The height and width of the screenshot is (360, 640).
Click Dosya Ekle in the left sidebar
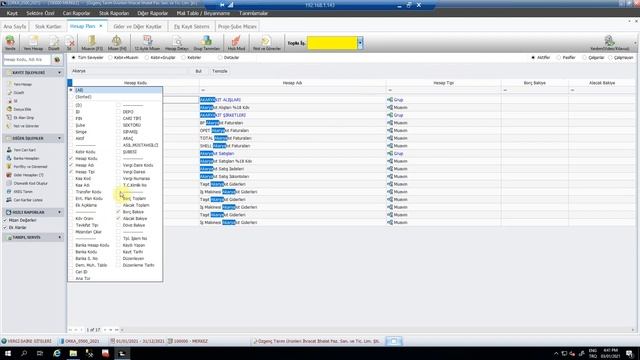click(x=22, y=109)
